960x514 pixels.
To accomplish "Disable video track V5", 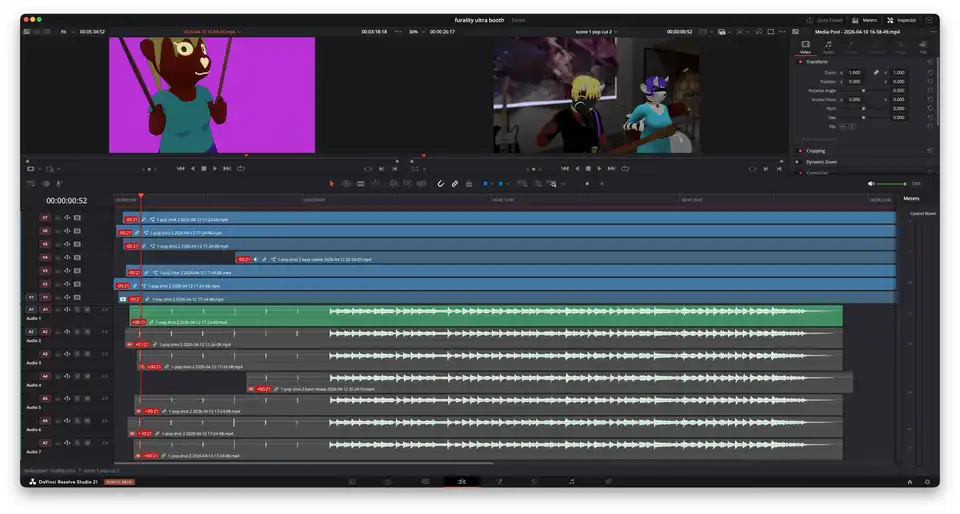I will [x=77, y=244].
